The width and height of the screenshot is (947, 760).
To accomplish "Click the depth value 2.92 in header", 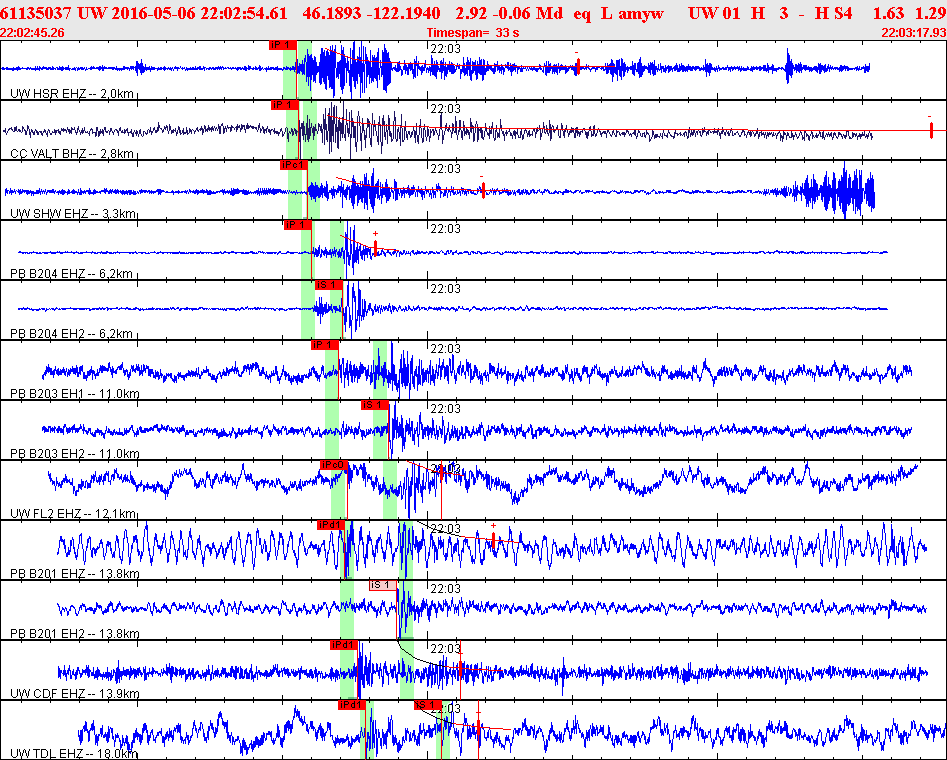I will click(469, 13).
